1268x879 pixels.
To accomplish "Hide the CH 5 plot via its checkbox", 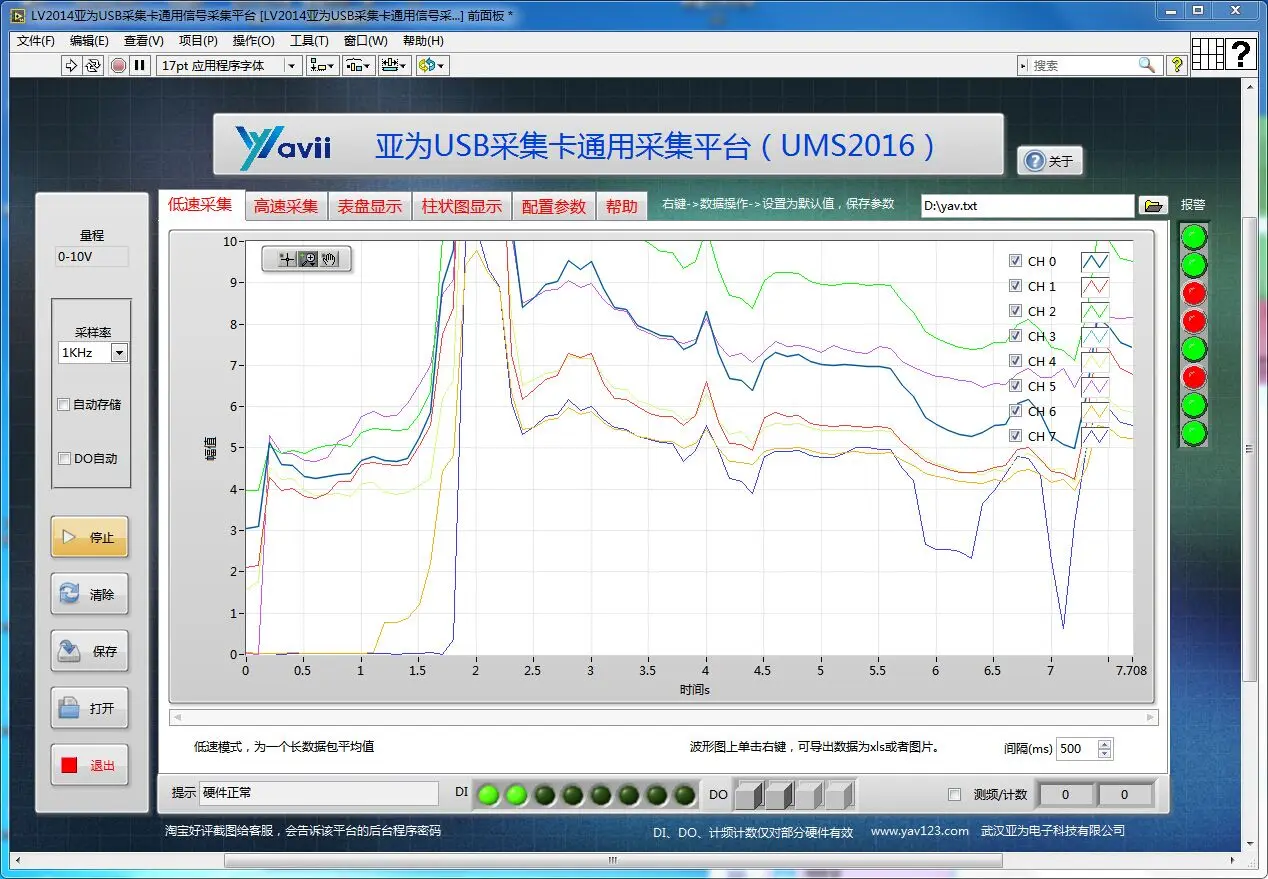I will pyautogui.click(x=1015, y=386).
